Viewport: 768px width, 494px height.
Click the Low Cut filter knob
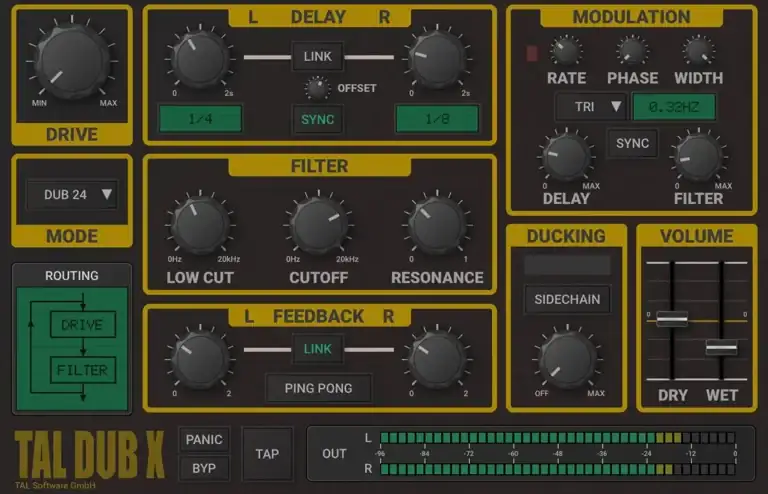point(200,225)
